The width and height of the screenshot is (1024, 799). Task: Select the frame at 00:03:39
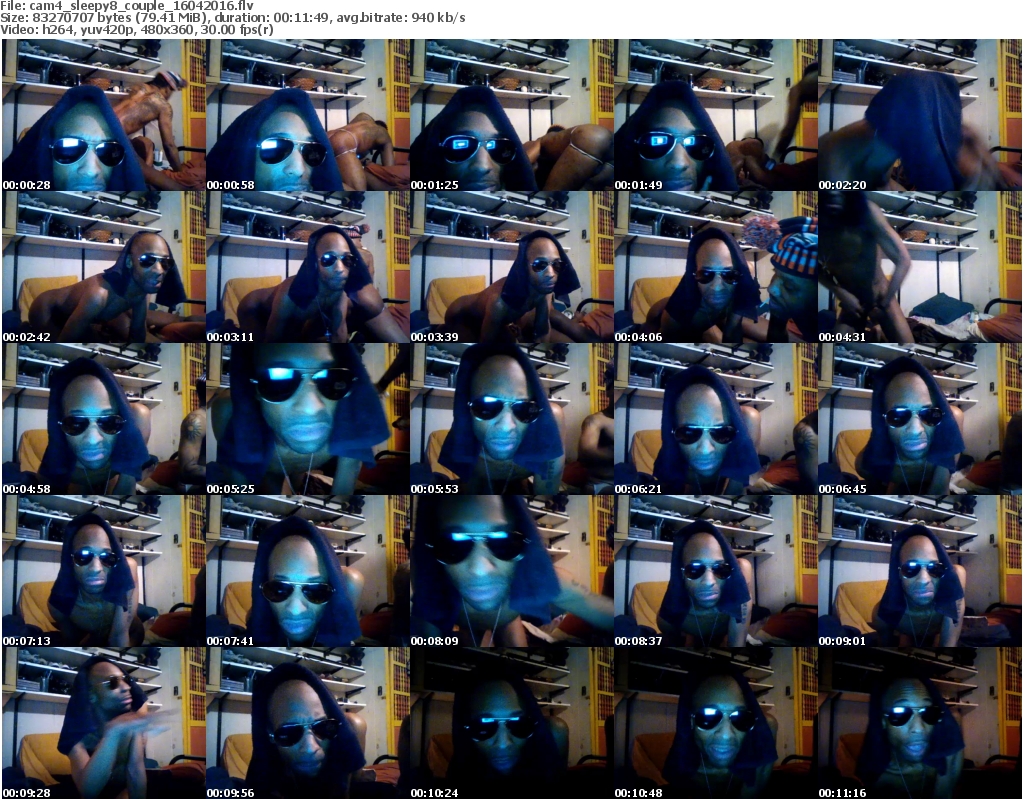coord(511,267)
